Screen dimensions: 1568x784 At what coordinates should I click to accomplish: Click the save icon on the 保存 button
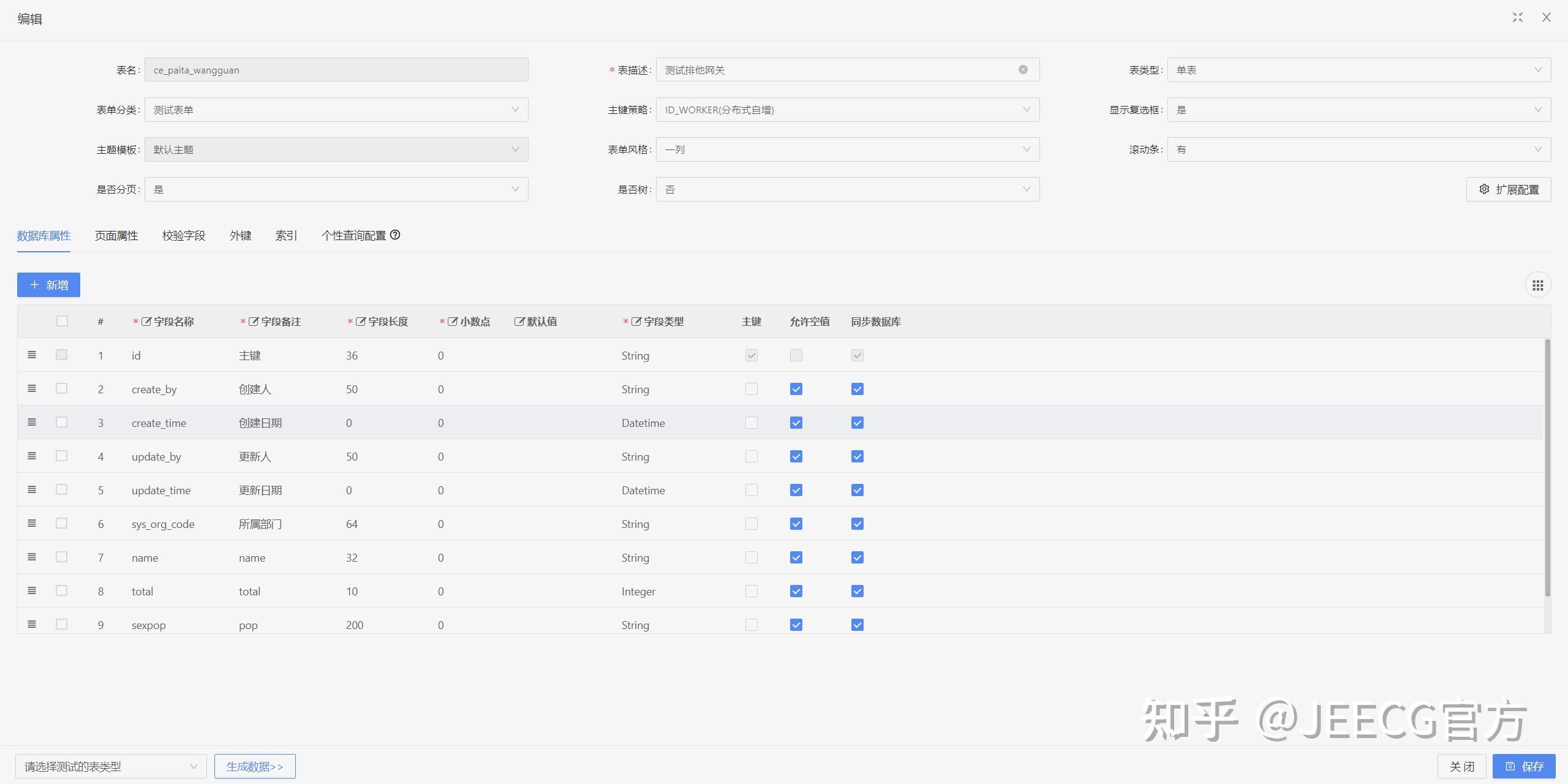coord(1509,766)
